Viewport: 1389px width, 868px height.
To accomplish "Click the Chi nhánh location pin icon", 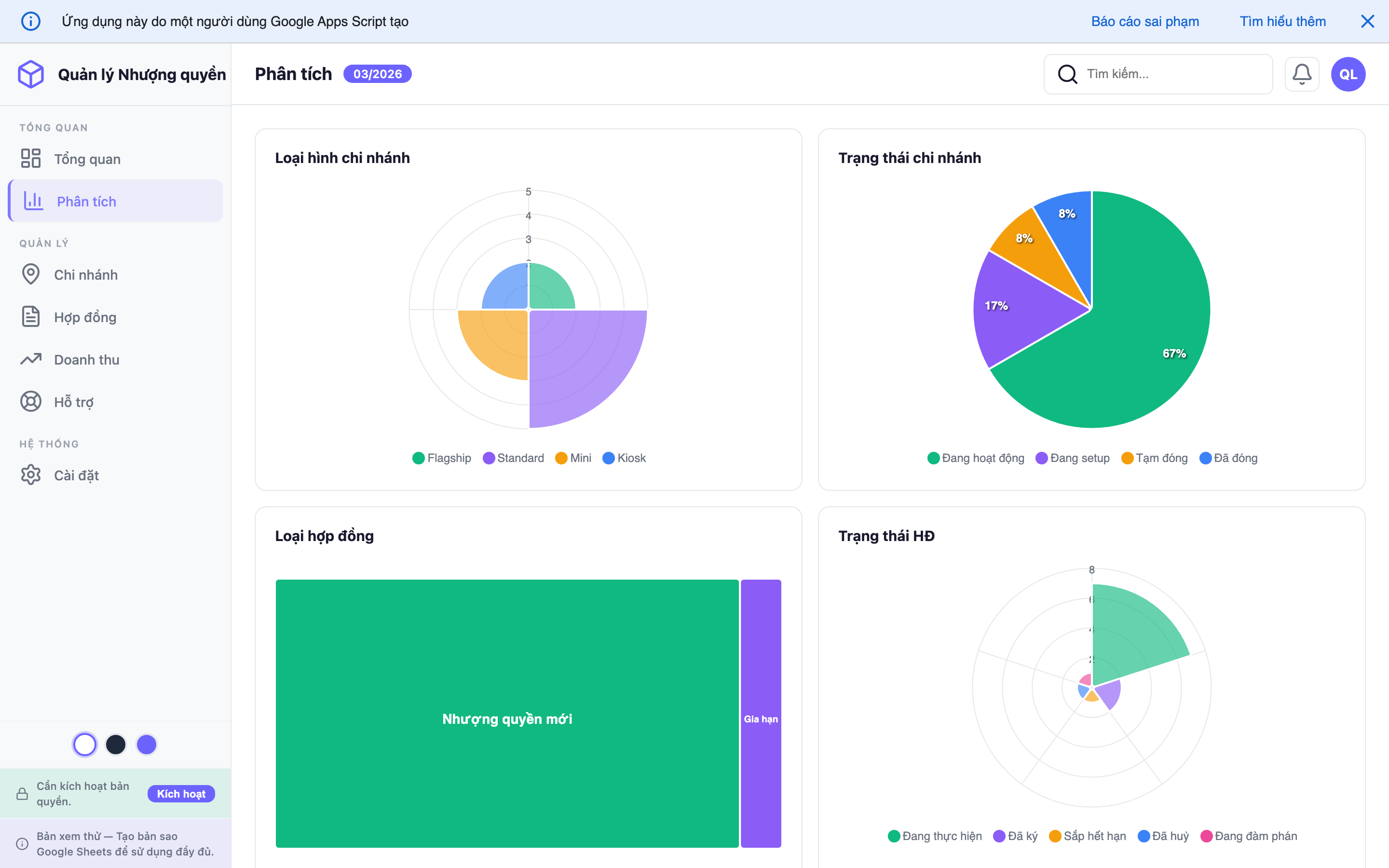I will (x=31, y=274).
